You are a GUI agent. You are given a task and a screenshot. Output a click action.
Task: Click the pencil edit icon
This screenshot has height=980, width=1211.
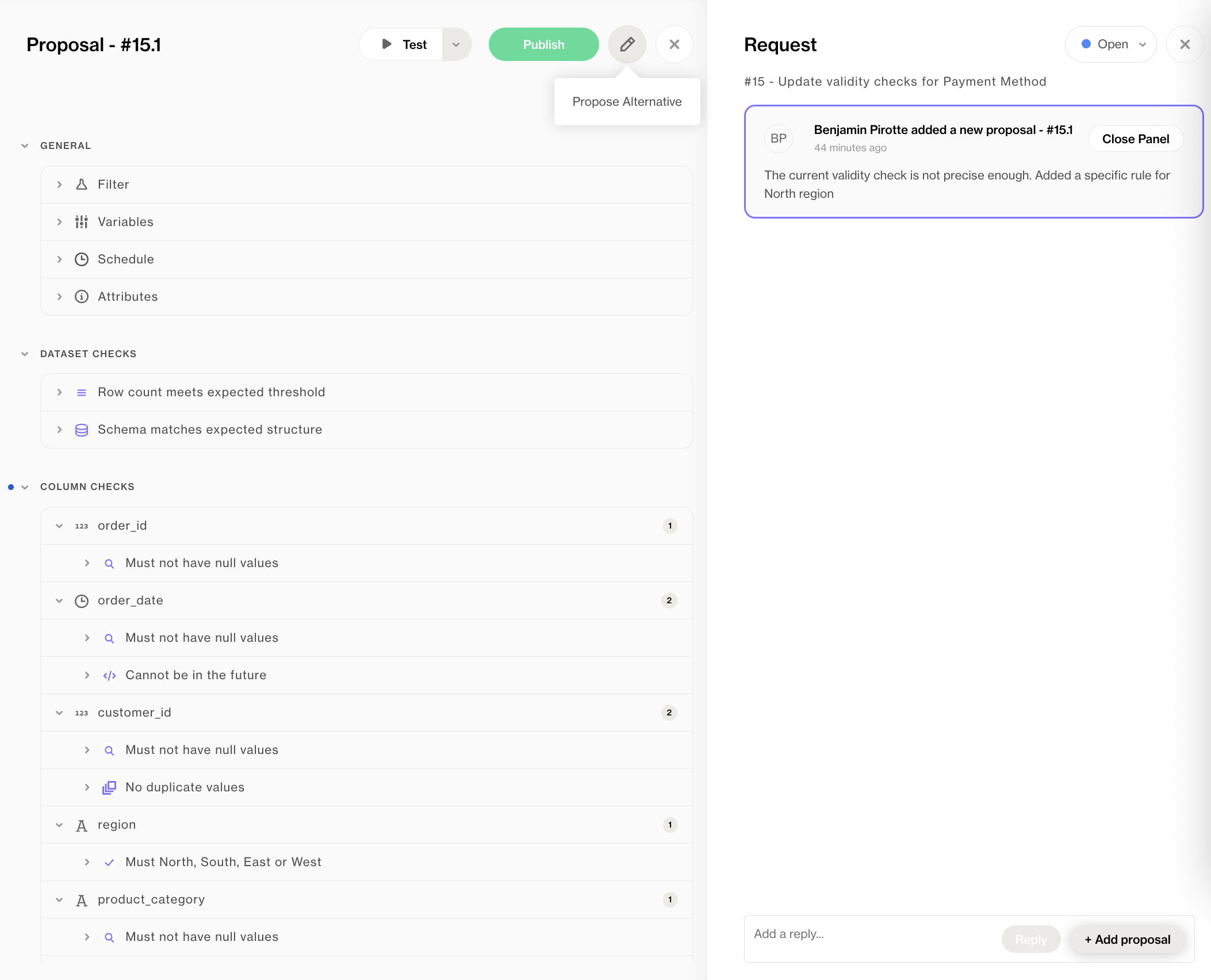[x=627, y=44]
